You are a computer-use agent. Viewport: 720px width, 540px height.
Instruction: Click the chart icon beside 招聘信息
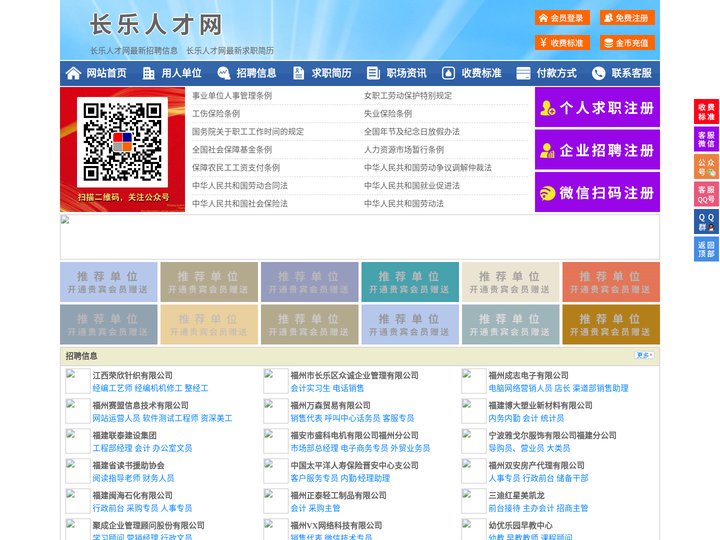224,73
